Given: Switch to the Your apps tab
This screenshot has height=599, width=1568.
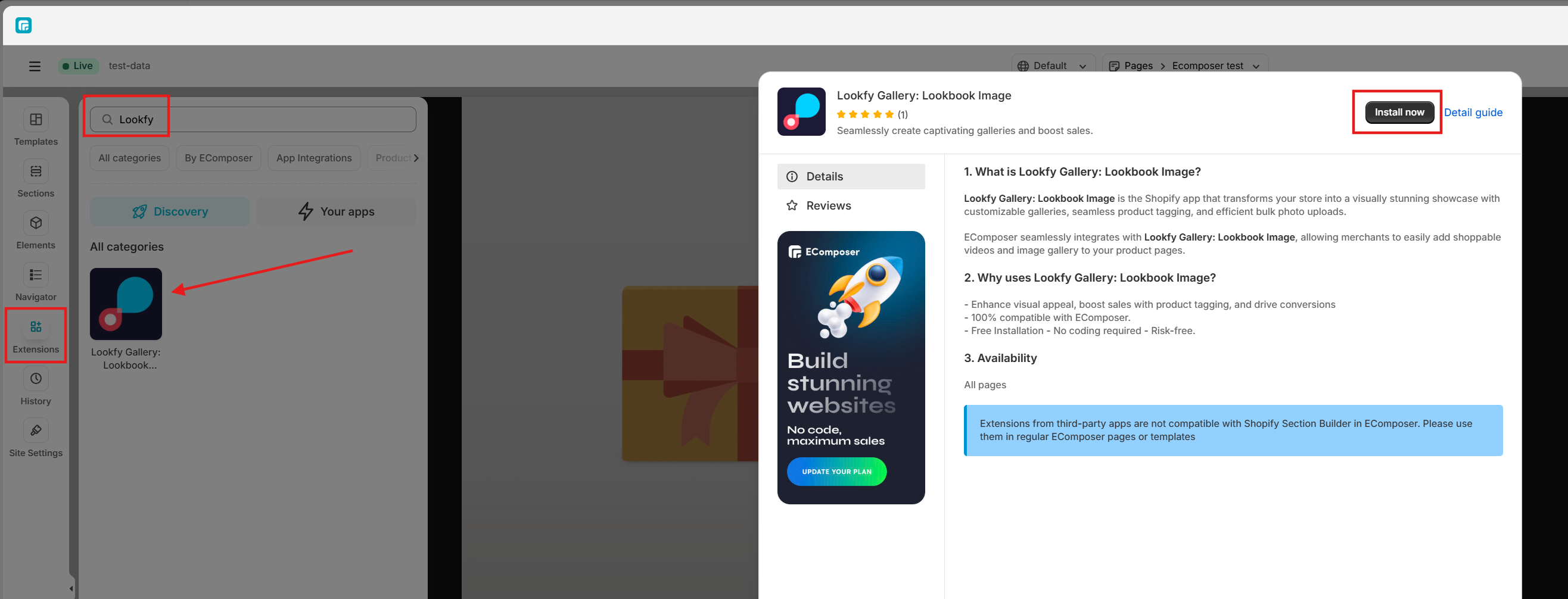Looking at the screenshot, I should tap(336, 211).
